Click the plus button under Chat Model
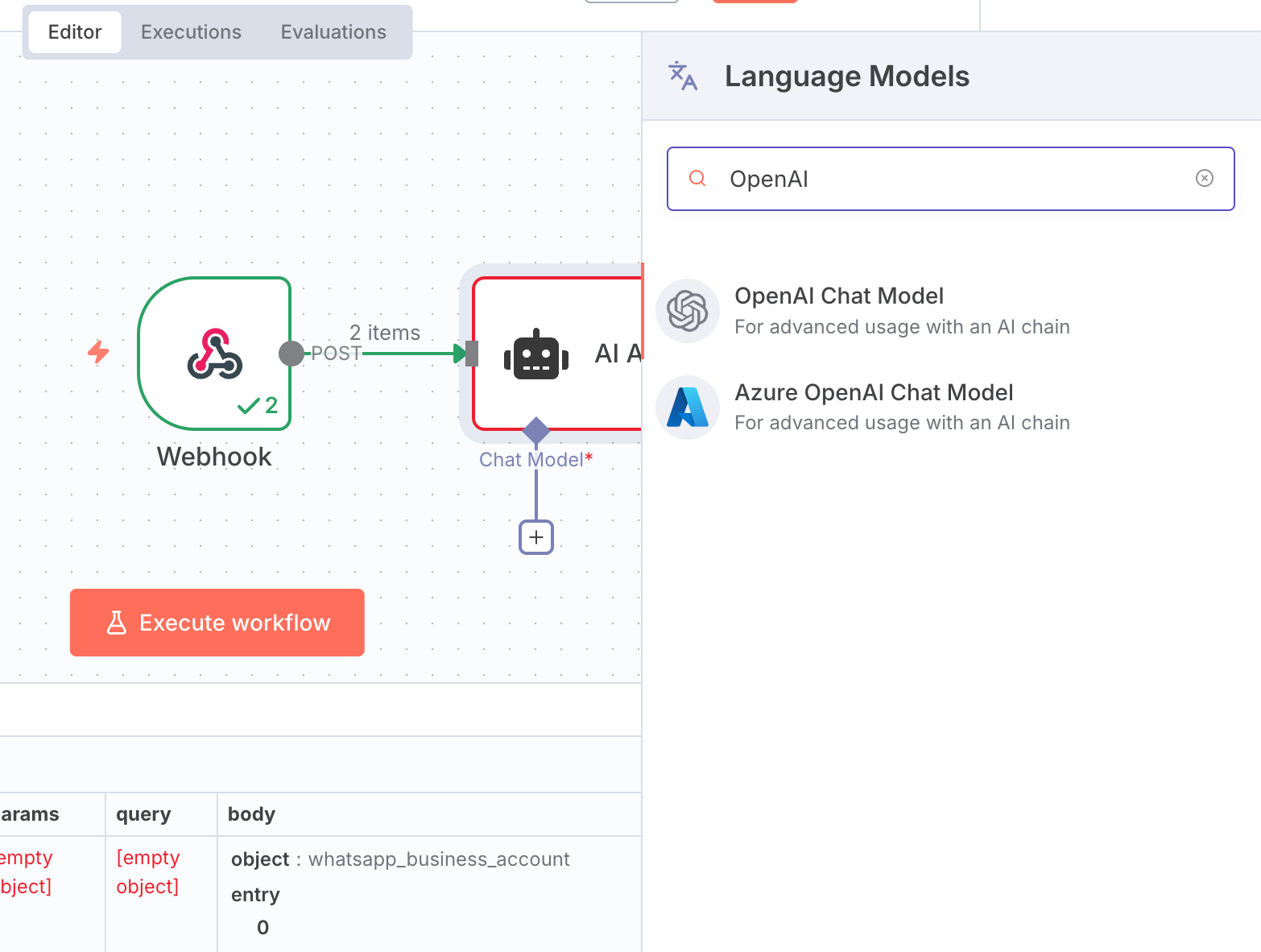Screen dimensions: 1261x952 tap(536, 537)
